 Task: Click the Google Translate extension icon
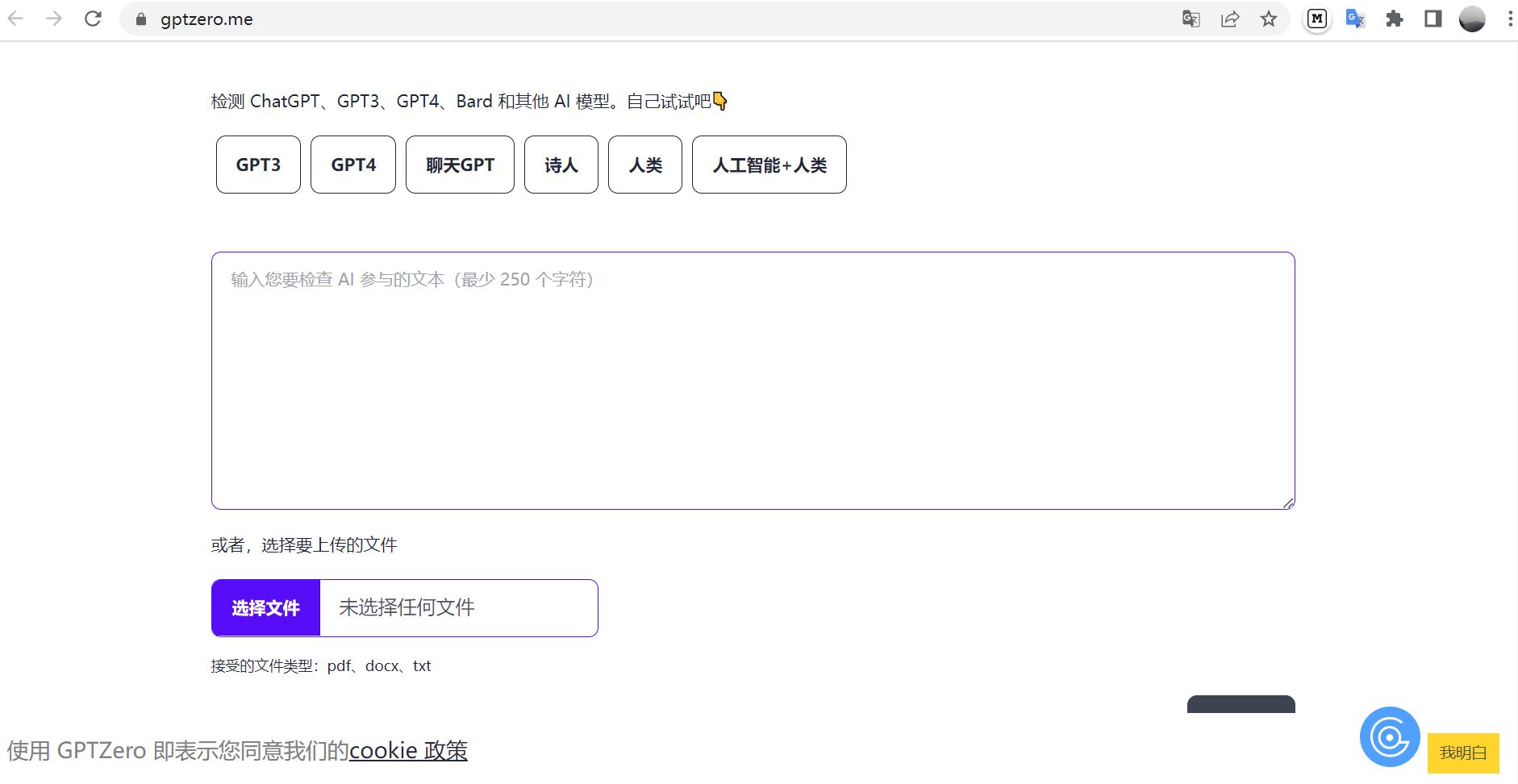[x=1354, y=19]
